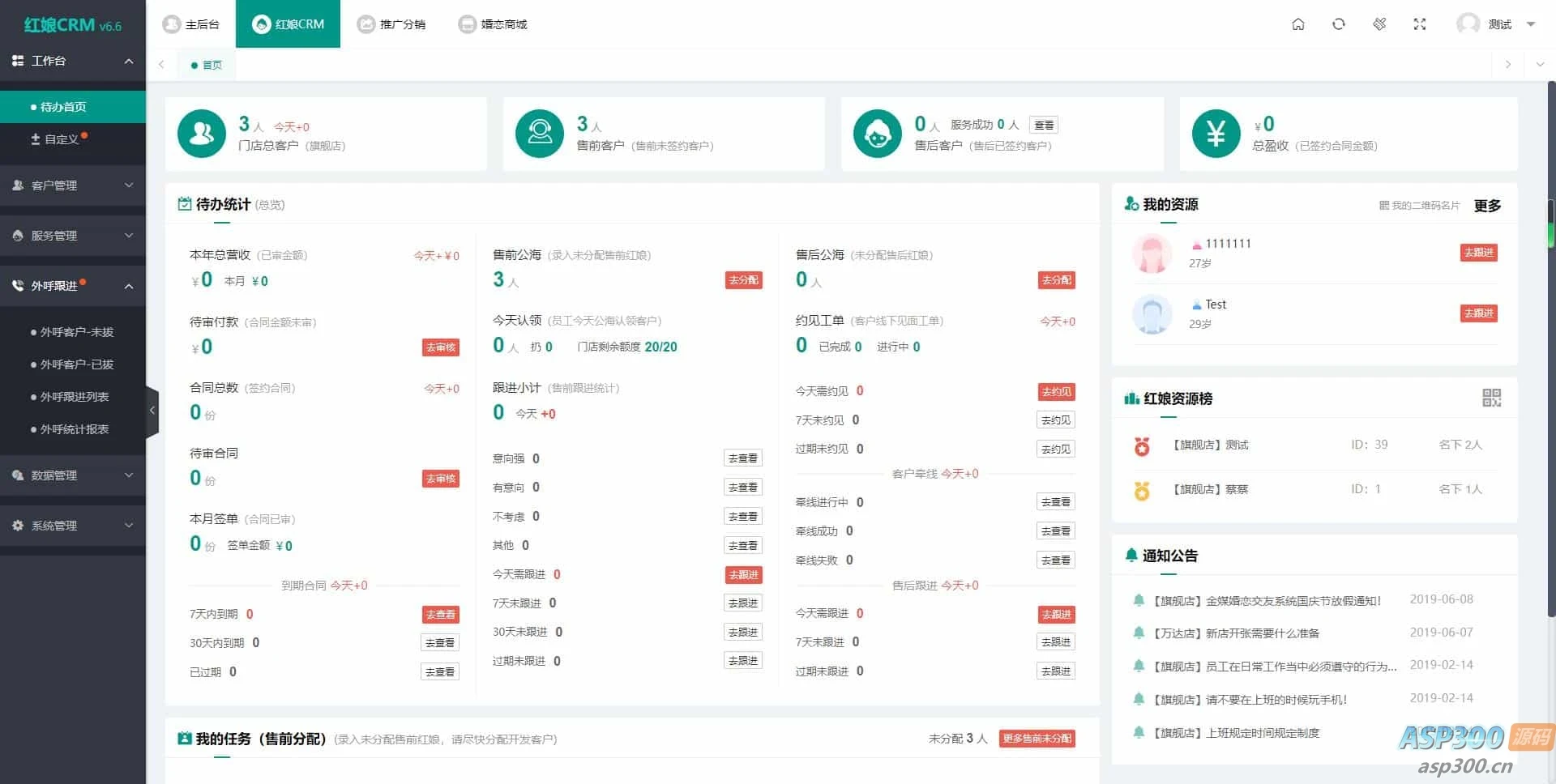This screenshot has width=1556, height=784.
Task: Select the 外呼跟进 phone icon in sidebar
Action: (x=18, y=285)
